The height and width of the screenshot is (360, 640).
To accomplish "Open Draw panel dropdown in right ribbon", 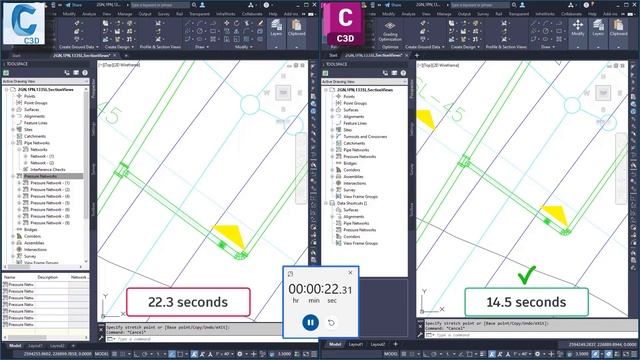I will [x=548, y=47].
